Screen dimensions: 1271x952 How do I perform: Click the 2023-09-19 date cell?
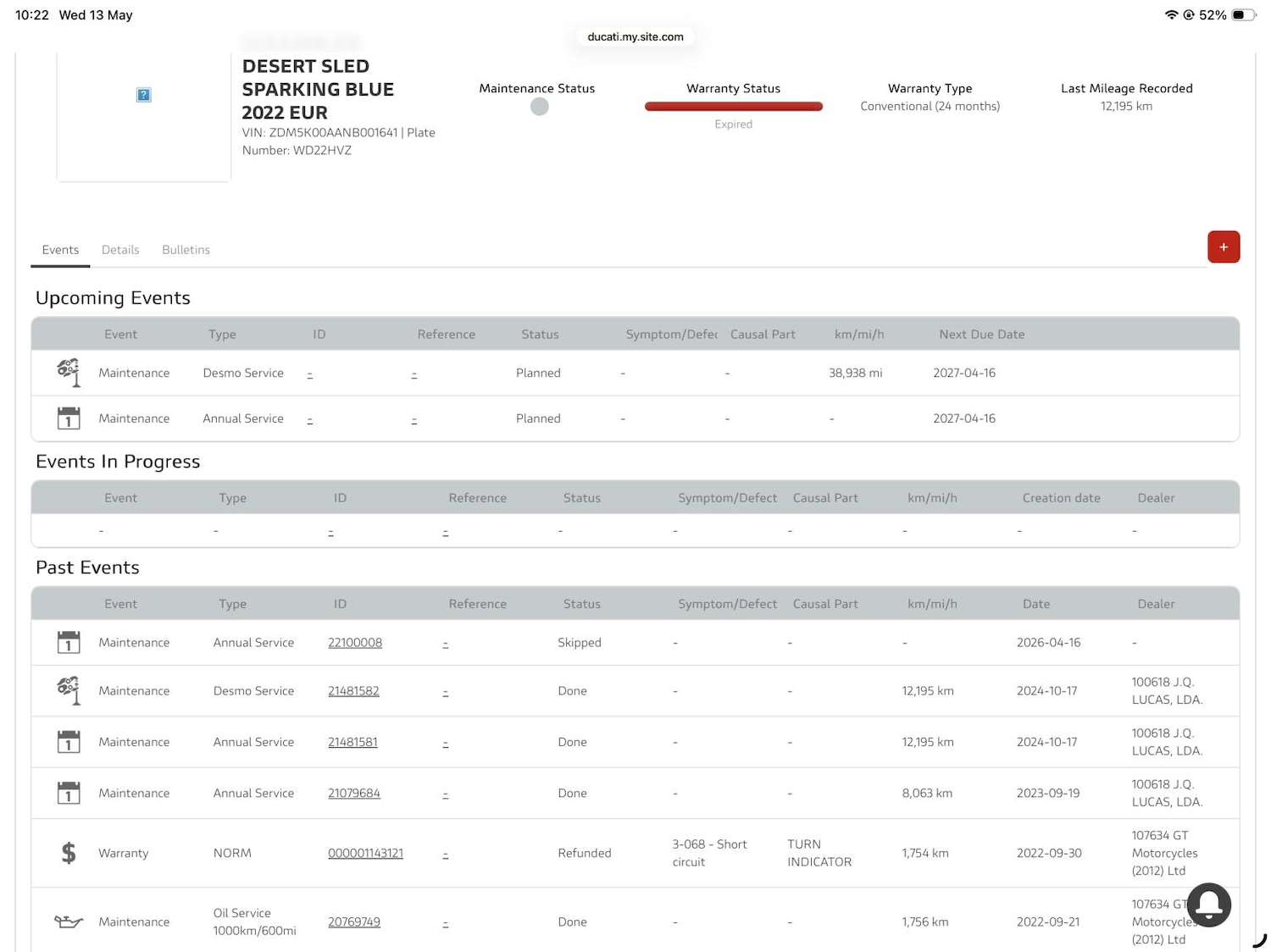(1048, 794)
